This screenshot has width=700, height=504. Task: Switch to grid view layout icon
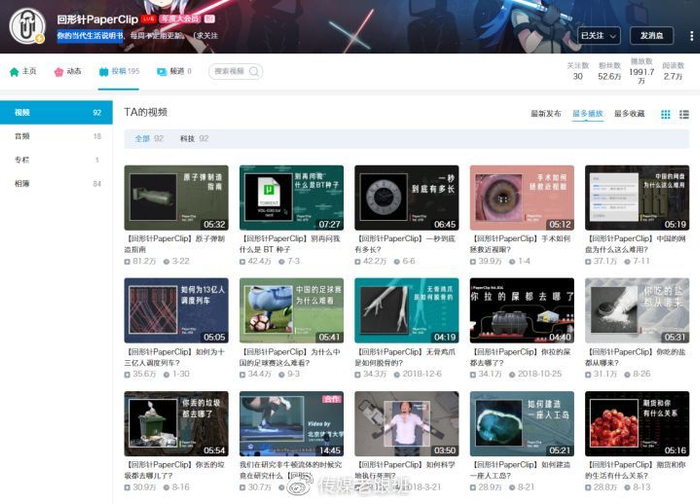pos(666,115)
